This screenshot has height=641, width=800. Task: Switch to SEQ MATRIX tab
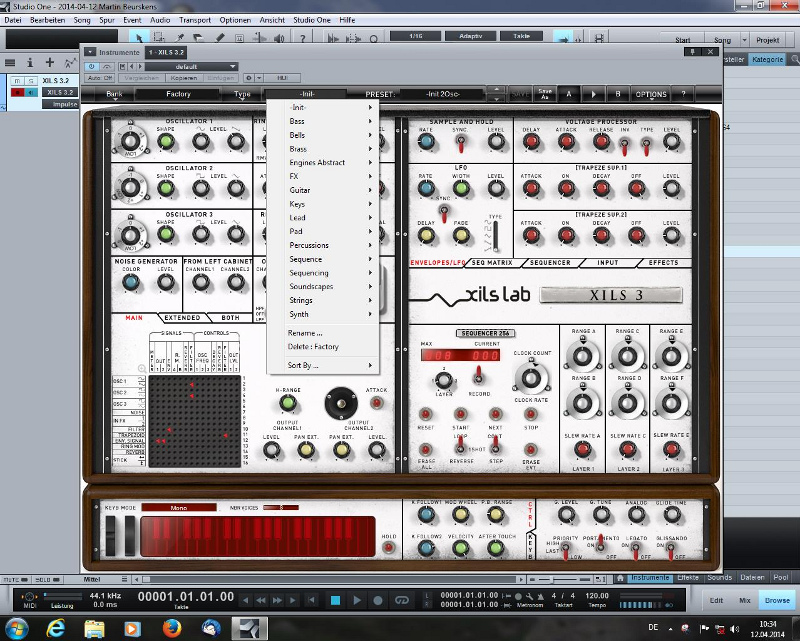click(x=492, y=263)
